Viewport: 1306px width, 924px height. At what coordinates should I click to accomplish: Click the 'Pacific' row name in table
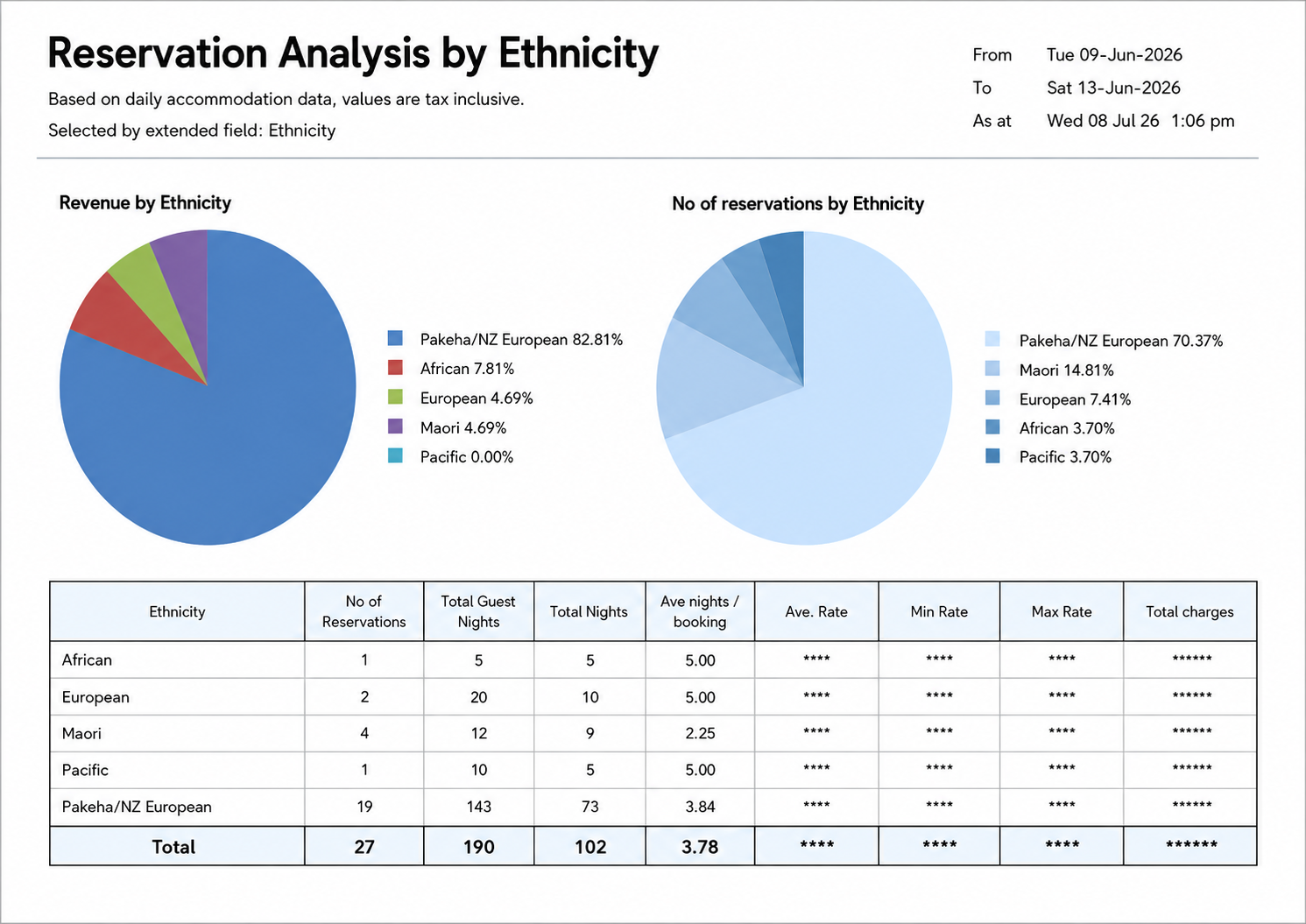(x=85, y=770)
